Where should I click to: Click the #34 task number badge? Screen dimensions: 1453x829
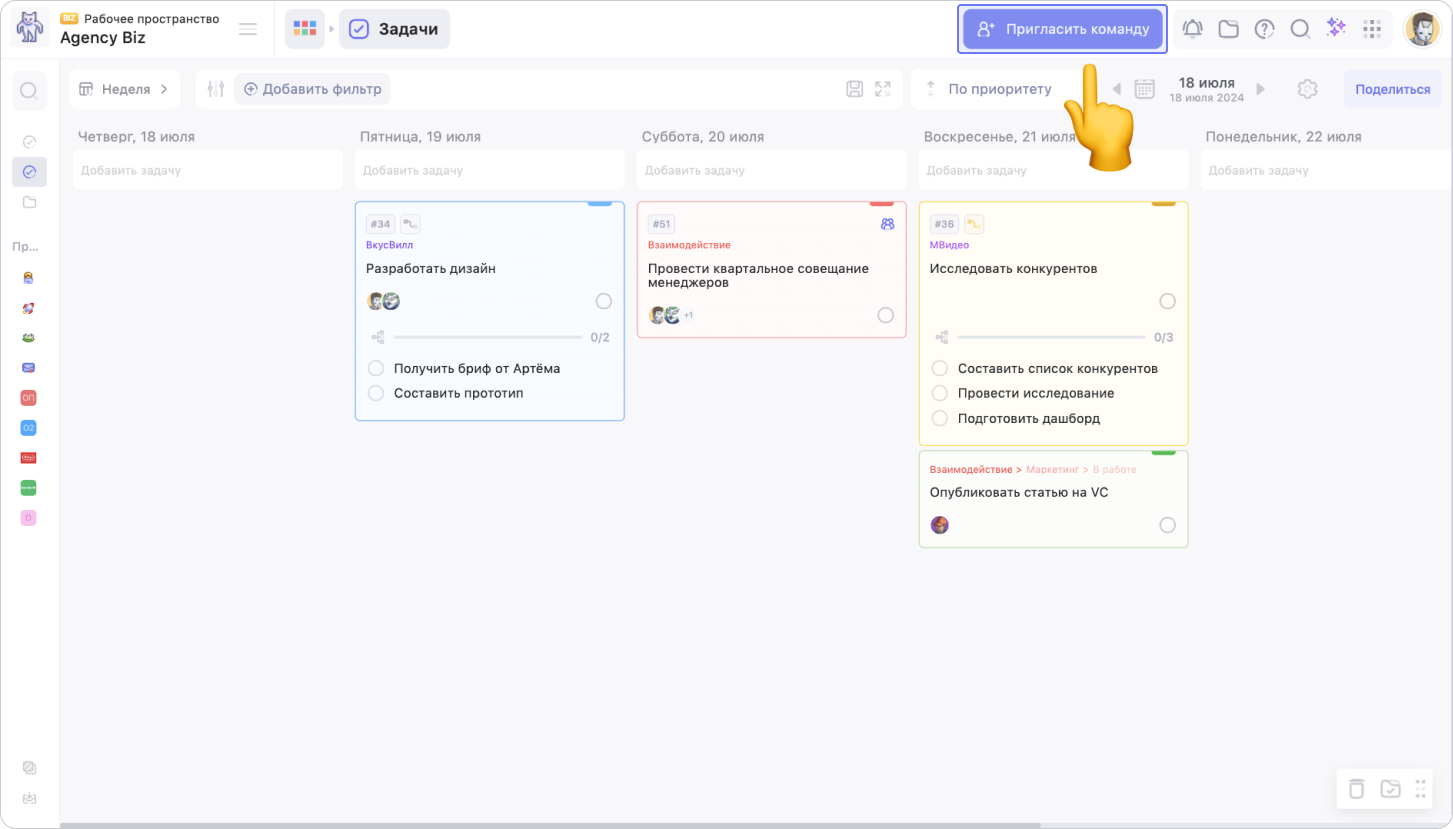(380, 224)
